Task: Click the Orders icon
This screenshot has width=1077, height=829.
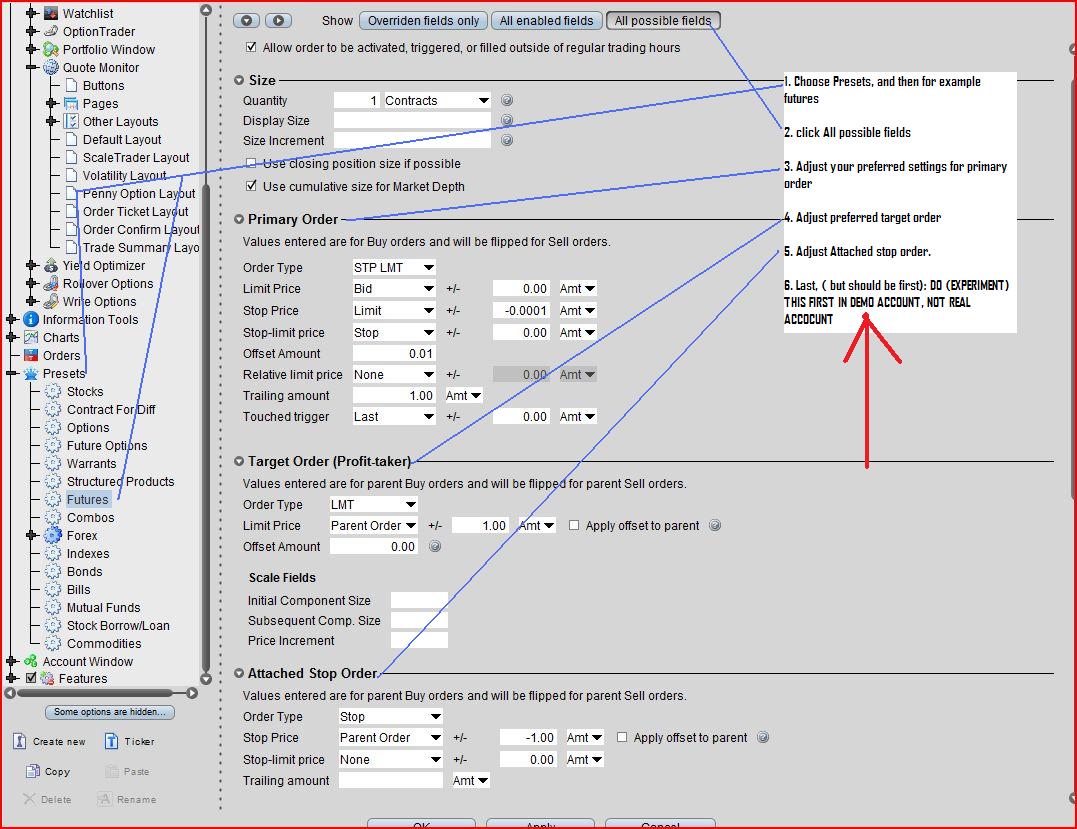Action: (31, 355)
